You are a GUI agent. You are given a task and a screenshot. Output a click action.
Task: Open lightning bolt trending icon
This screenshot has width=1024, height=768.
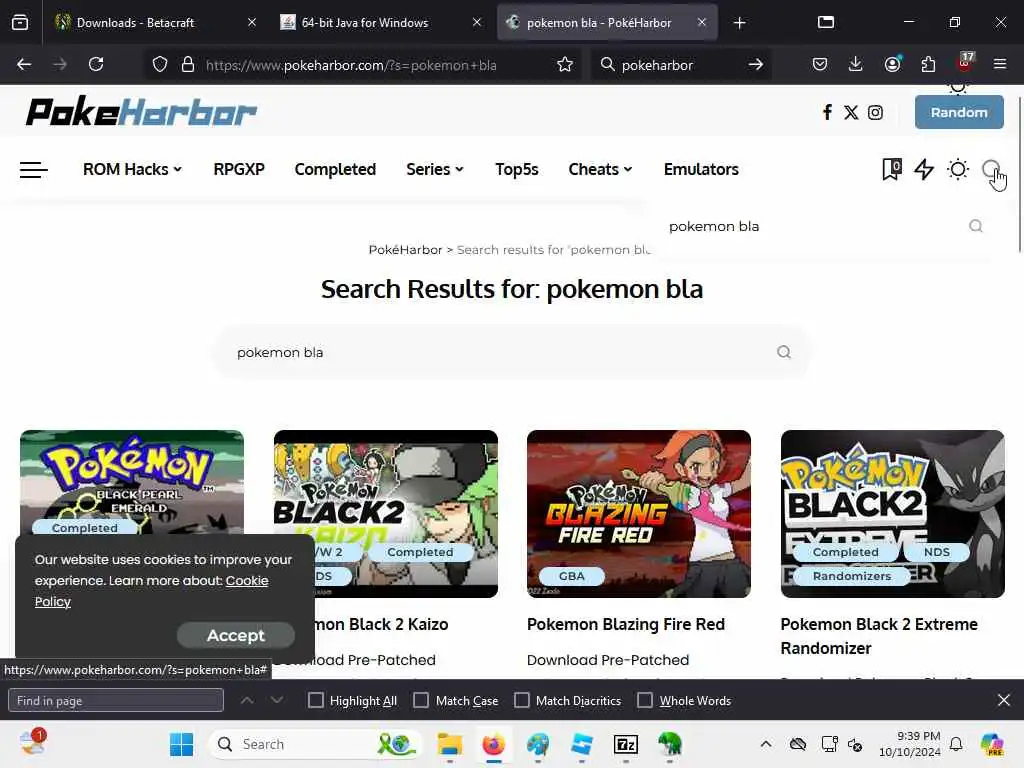(924, 169)
